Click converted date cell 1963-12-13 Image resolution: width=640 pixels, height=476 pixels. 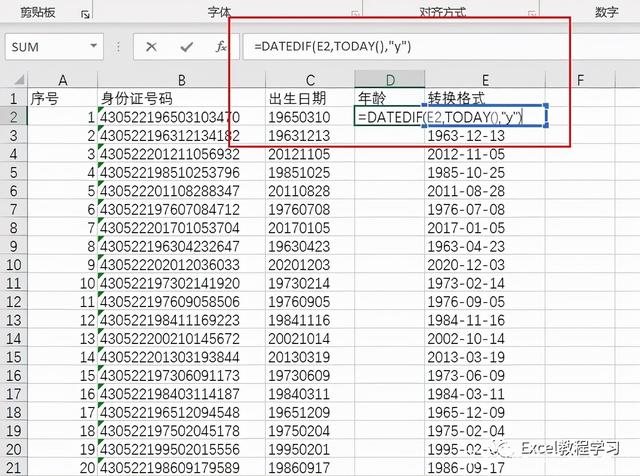click(x=485, y=136)
